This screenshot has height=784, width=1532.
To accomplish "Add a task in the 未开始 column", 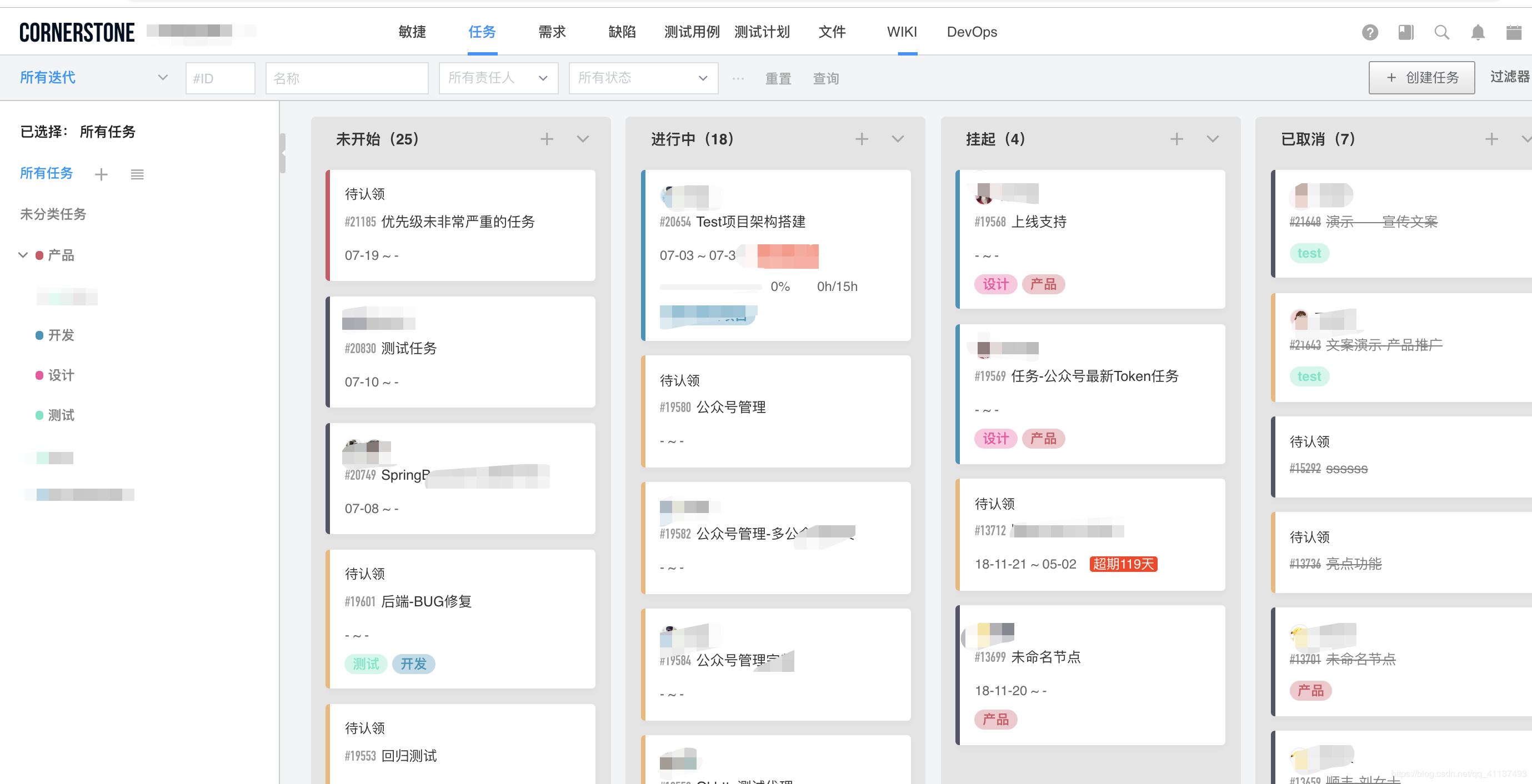I will (x=547, y=138).
